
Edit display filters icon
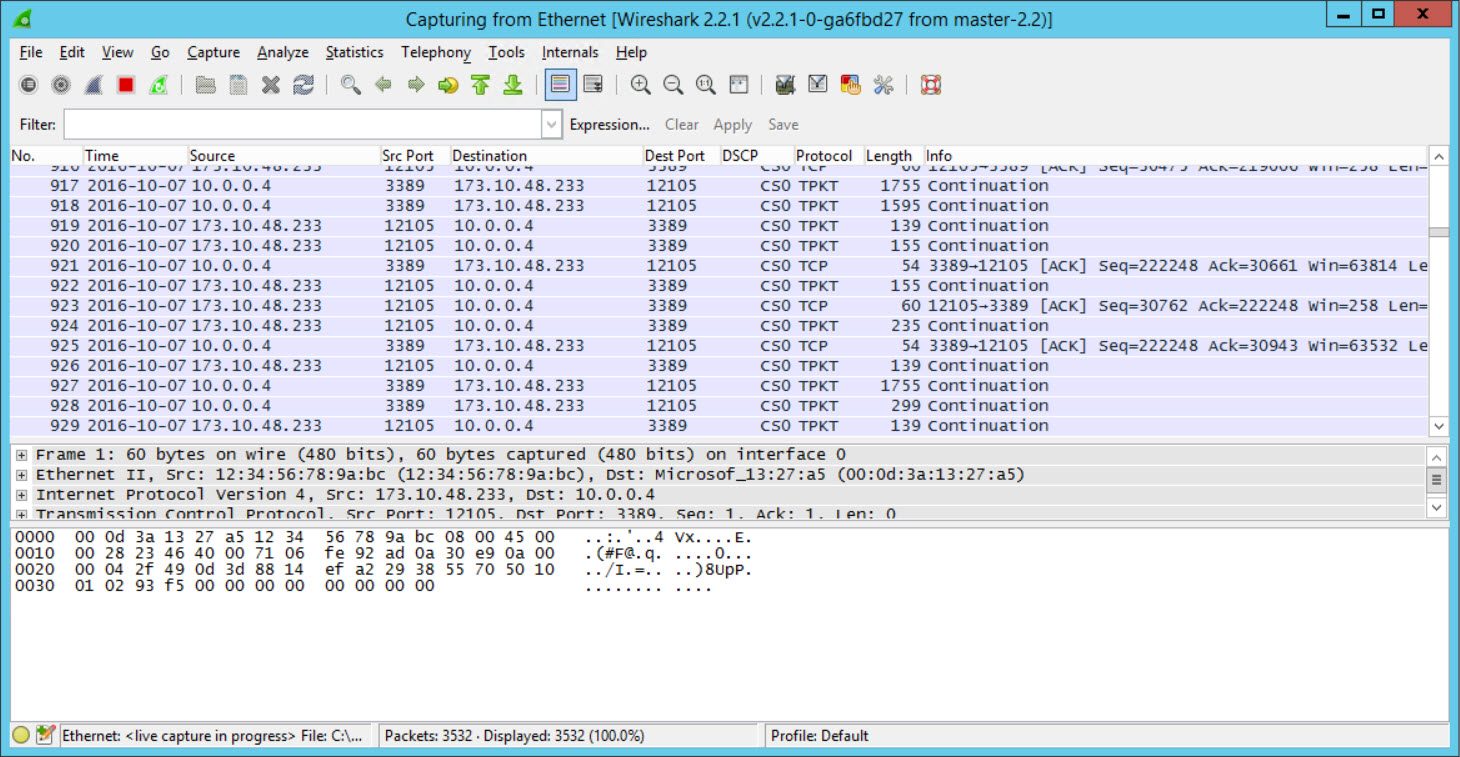(818, 85)
